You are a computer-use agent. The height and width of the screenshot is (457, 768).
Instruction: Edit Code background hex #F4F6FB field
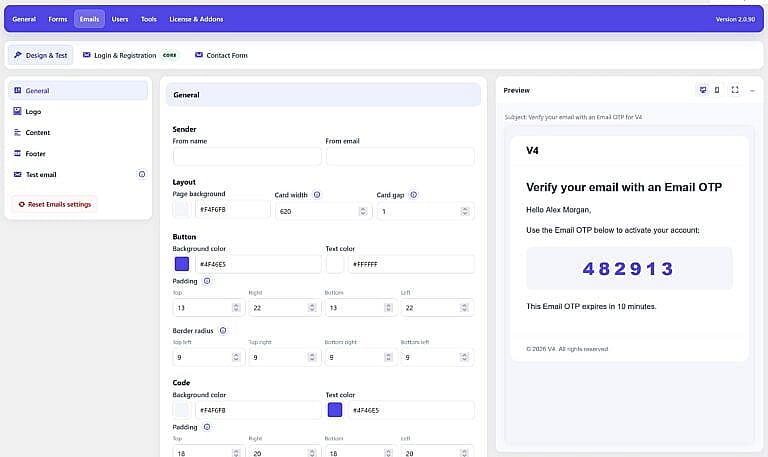258,410
